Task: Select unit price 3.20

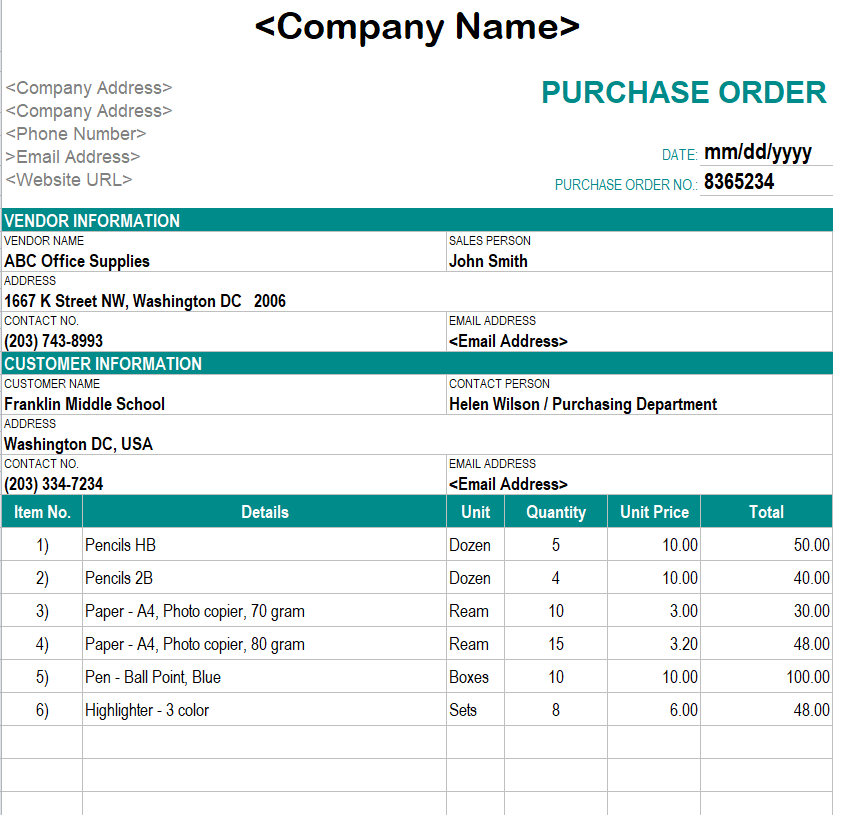Action: [654, 644]
